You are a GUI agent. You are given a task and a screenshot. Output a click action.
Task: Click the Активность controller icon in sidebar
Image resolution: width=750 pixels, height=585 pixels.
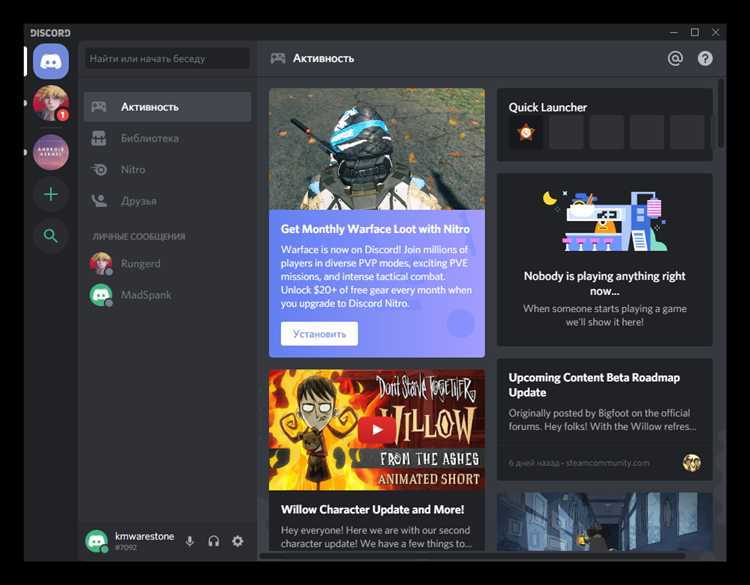click(99, 106)
